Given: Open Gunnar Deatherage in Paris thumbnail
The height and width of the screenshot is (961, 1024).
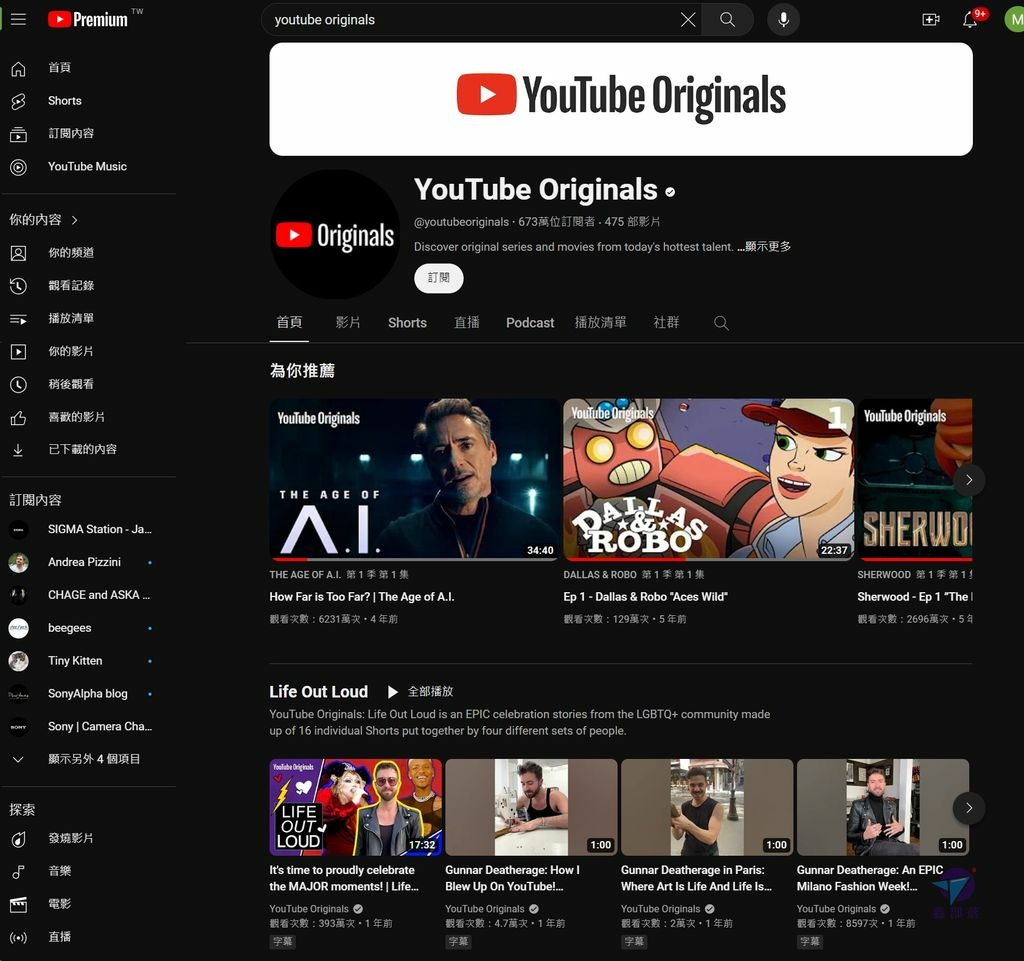Looking at the screenshot, I should pyautogui.click(x=707, y=807).
